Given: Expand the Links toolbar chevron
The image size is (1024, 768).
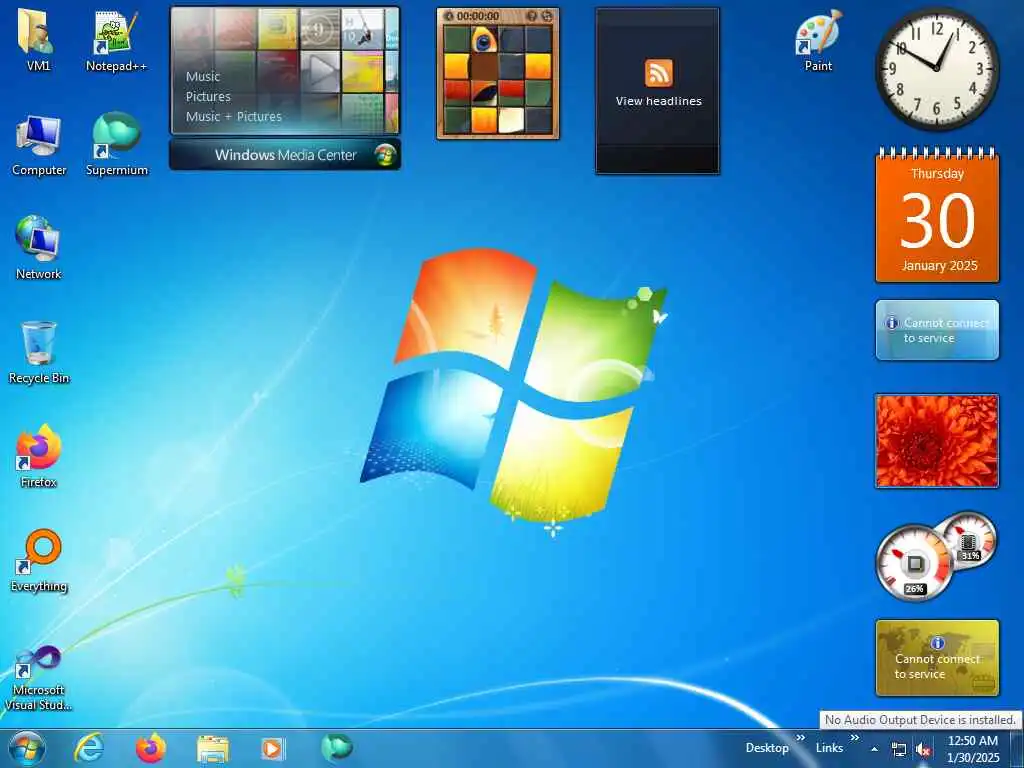Looking at the screenshot, I should coord(855,738).
